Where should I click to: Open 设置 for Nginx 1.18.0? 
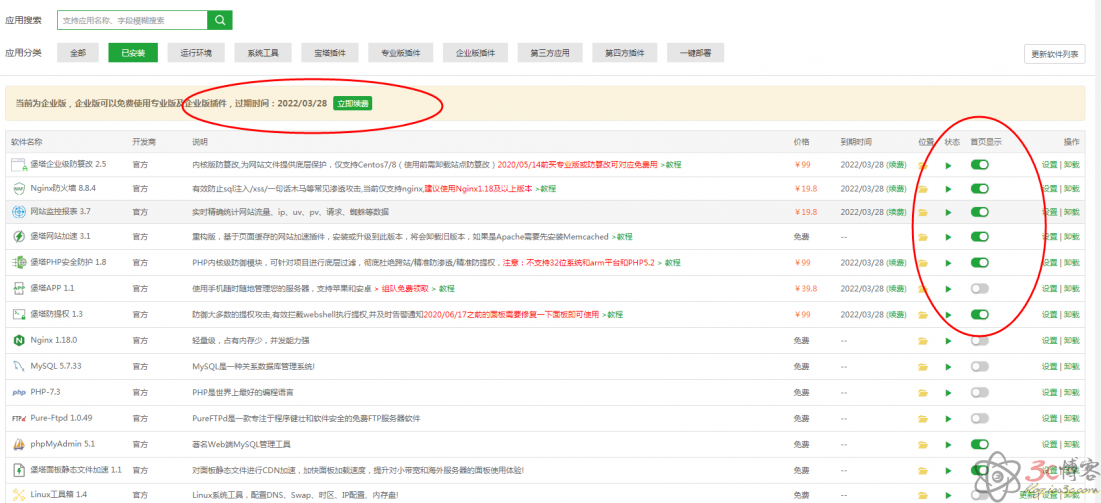tap(1049, 341)
